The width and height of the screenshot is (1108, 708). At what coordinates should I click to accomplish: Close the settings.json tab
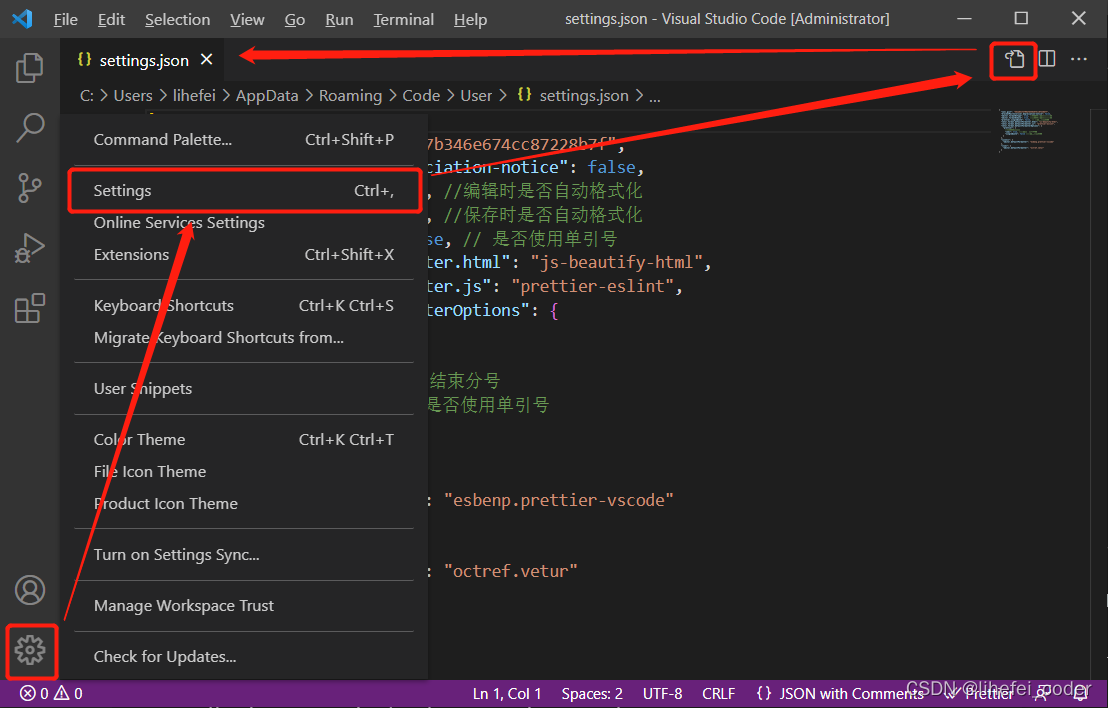[x=206, y=59]
